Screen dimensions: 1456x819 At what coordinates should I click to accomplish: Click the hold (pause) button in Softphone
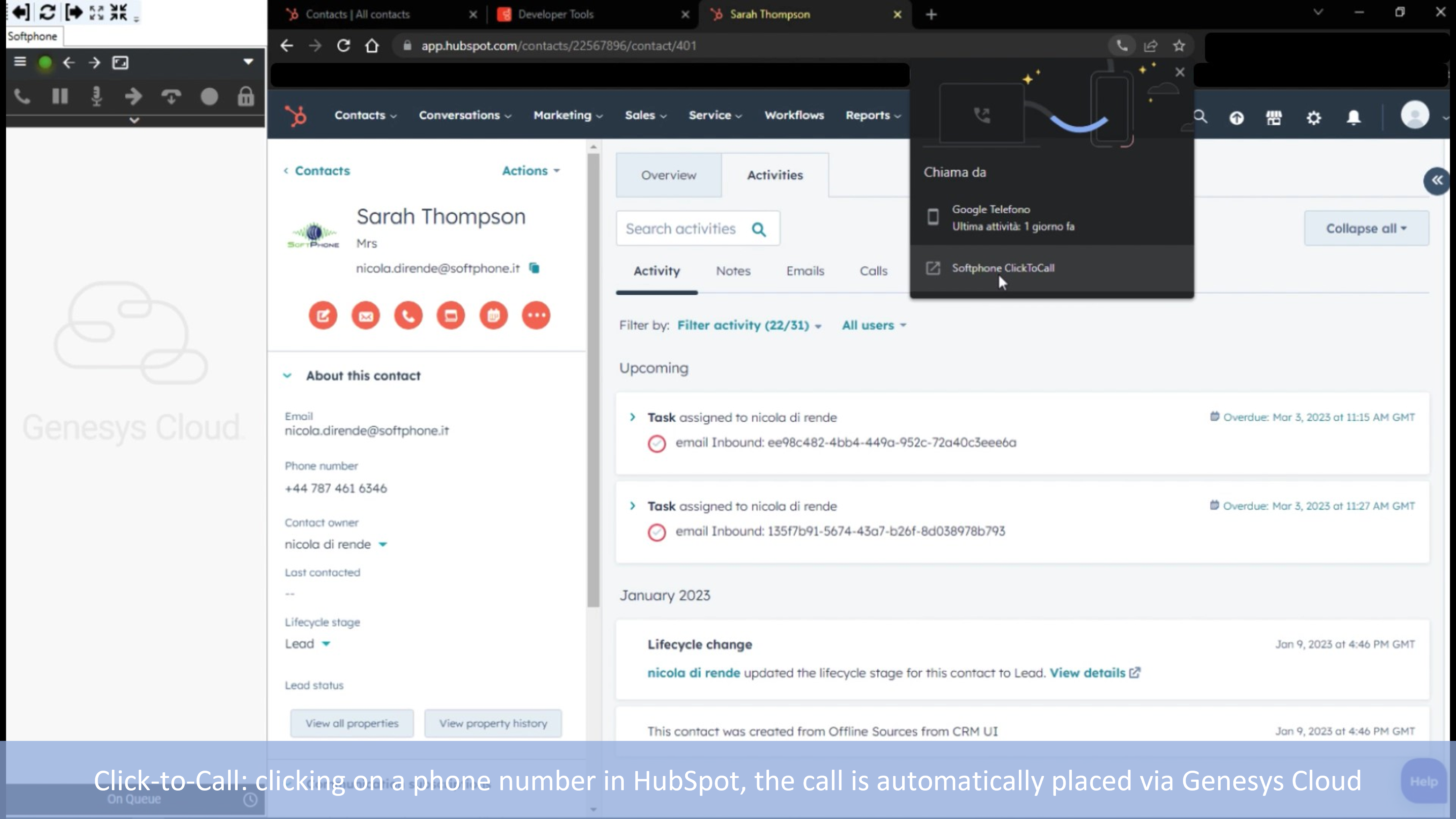tap(59, 97)
